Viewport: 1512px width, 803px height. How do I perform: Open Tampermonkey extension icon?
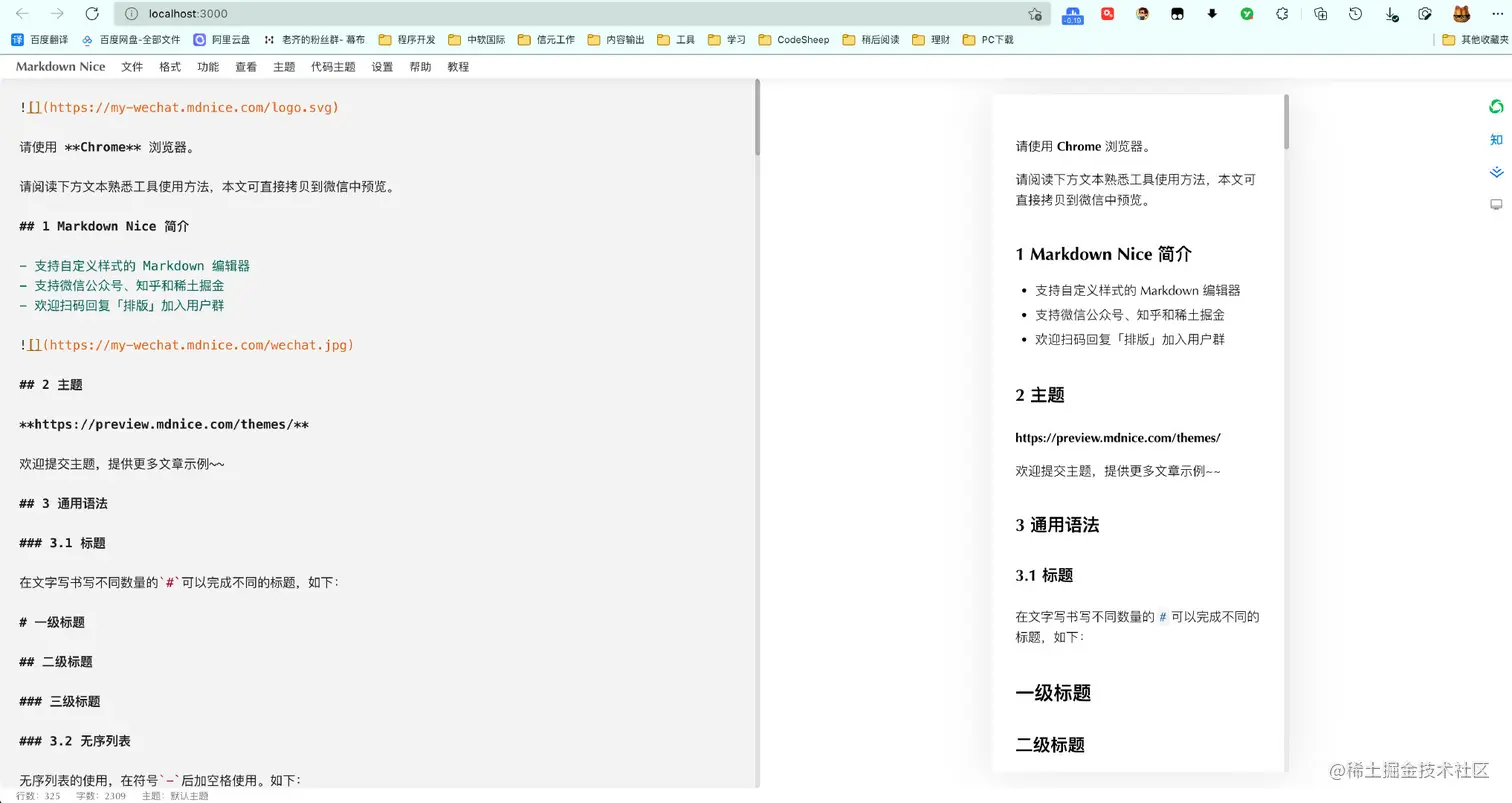pos(1178,14)
